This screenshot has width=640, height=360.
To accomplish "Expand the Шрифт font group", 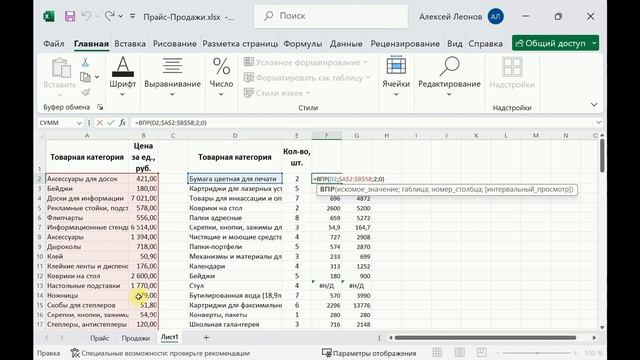I will coord(122,77).
